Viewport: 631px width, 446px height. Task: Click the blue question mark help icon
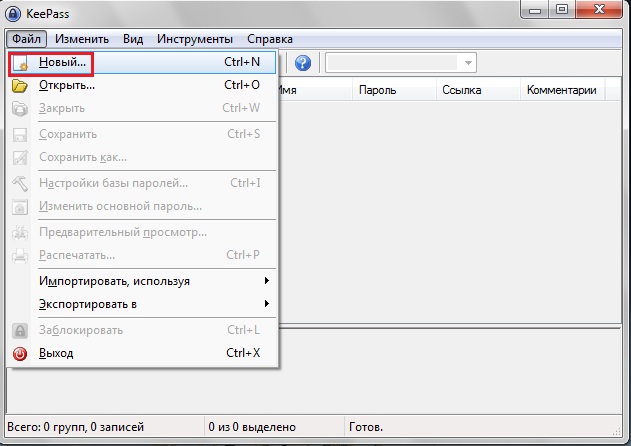tap(303, 63)
